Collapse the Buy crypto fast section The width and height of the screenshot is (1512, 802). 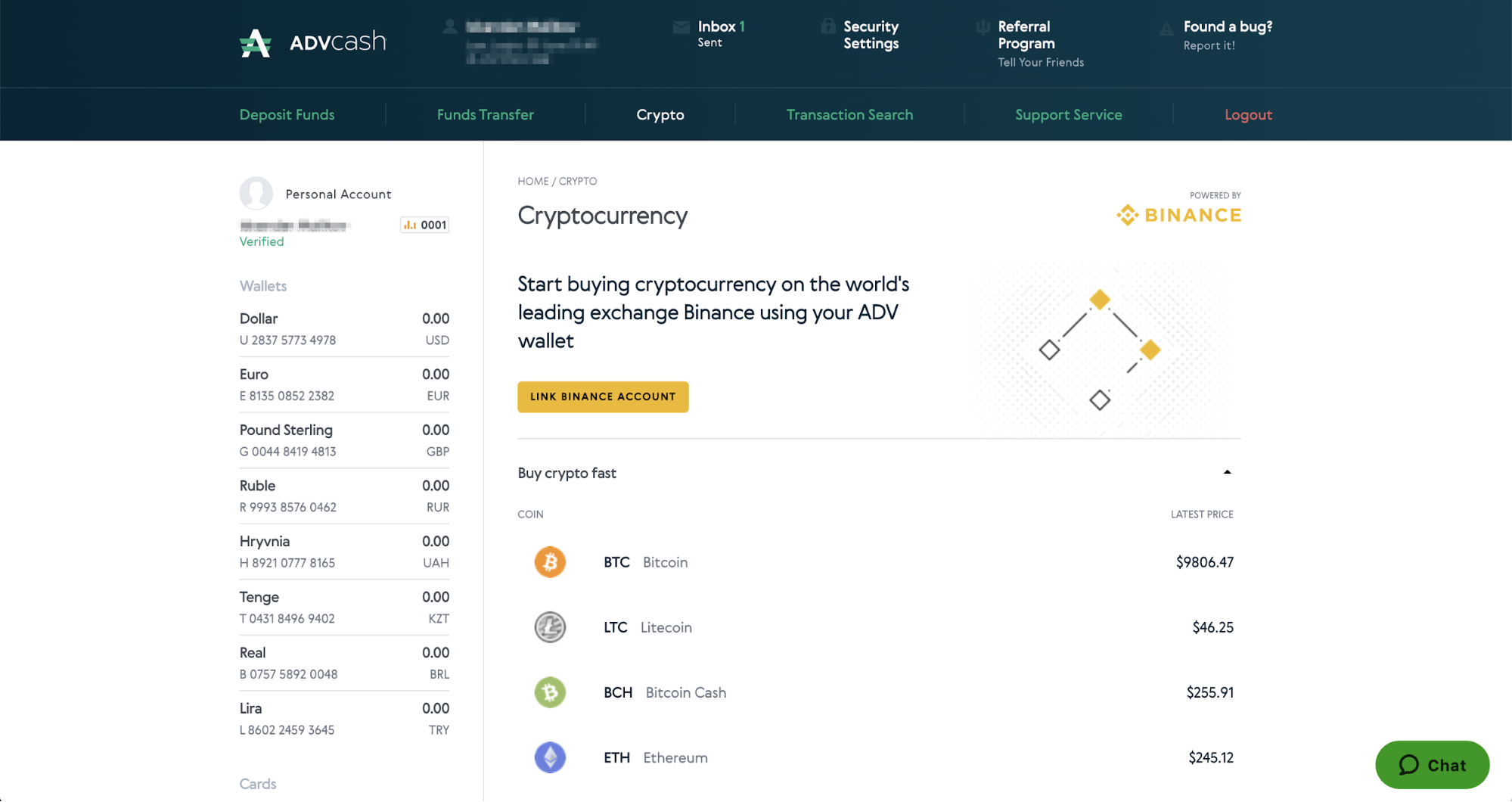pos(1227,472)
